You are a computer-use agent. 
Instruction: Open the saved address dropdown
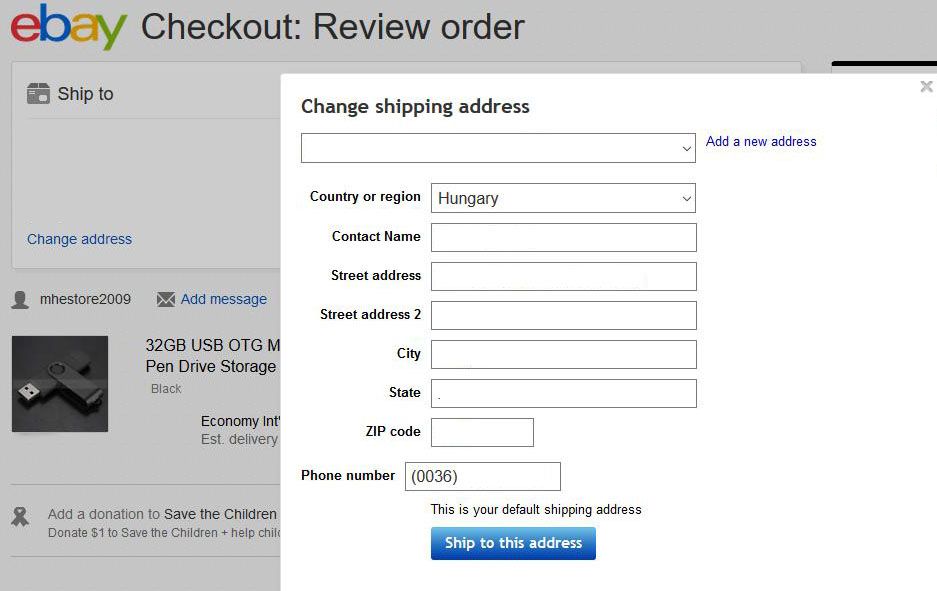498,148
